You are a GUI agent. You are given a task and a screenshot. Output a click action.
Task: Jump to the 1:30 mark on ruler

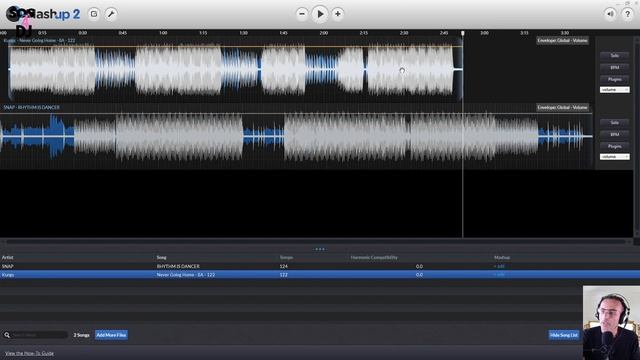click(243, 33)
